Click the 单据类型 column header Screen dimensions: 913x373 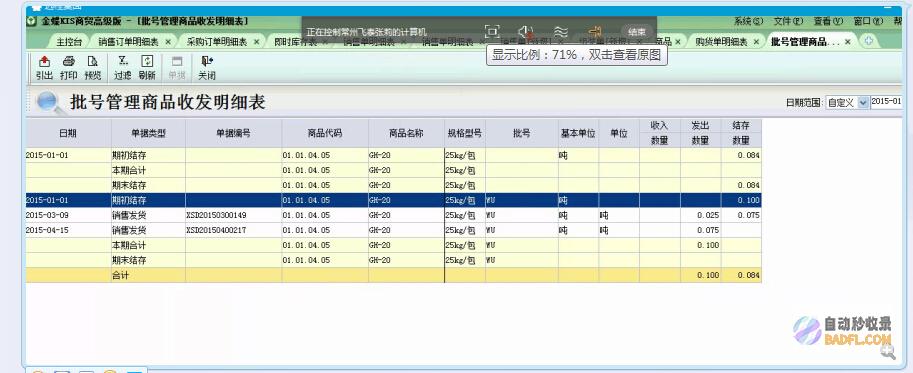point(148,133)
